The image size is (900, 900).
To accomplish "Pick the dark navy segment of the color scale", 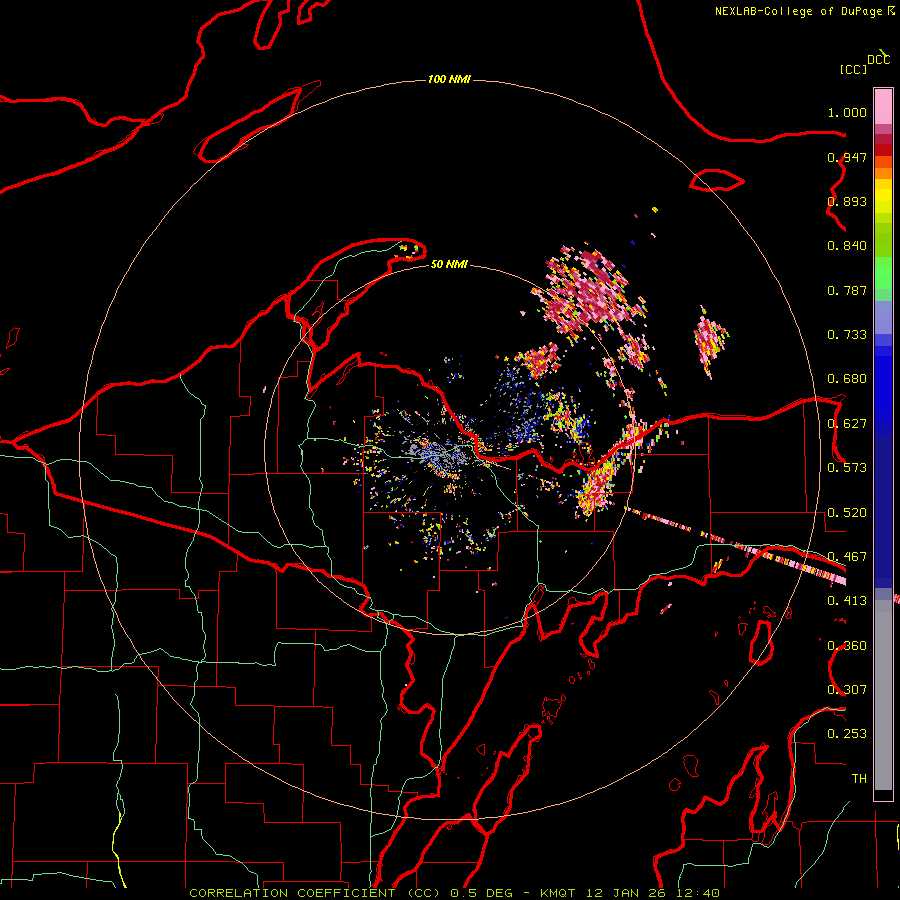I will (x=883, y=511).
